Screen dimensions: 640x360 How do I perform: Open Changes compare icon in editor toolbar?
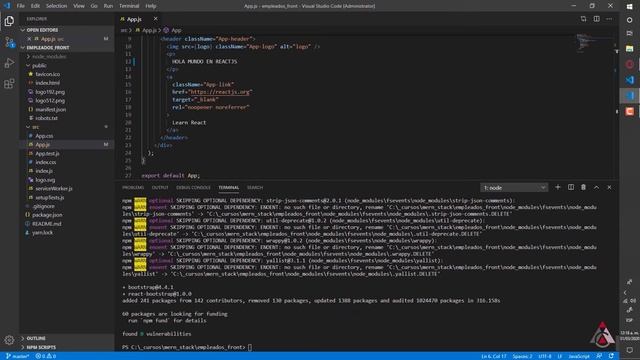click(x=583, y=19)
